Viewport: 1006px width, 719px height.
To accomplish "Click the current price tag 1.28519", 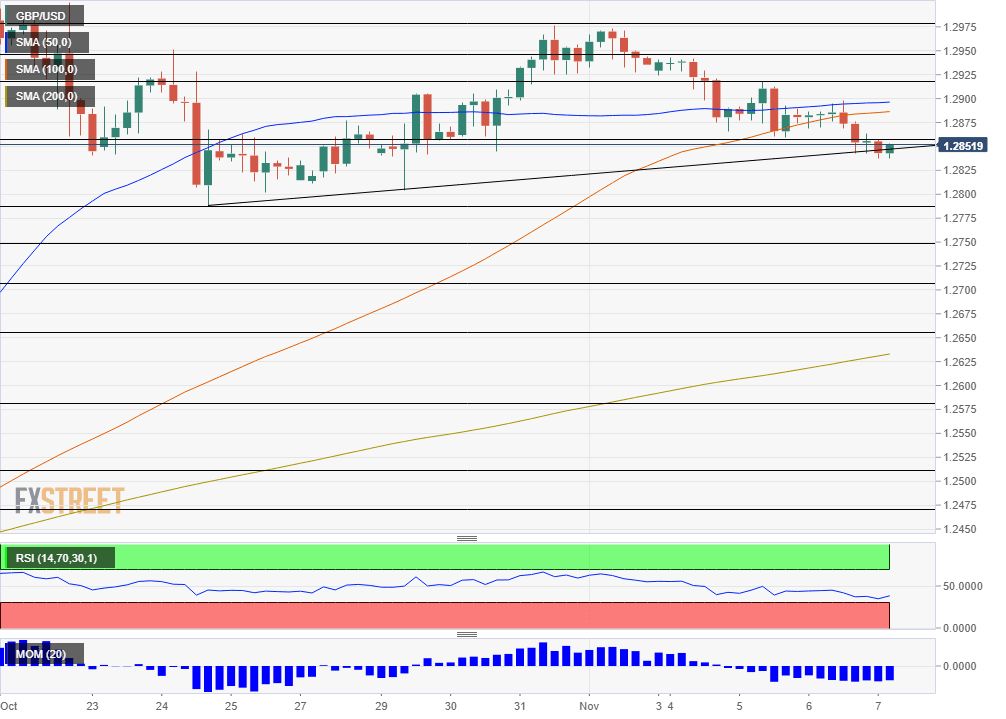I will pos(962,146).
